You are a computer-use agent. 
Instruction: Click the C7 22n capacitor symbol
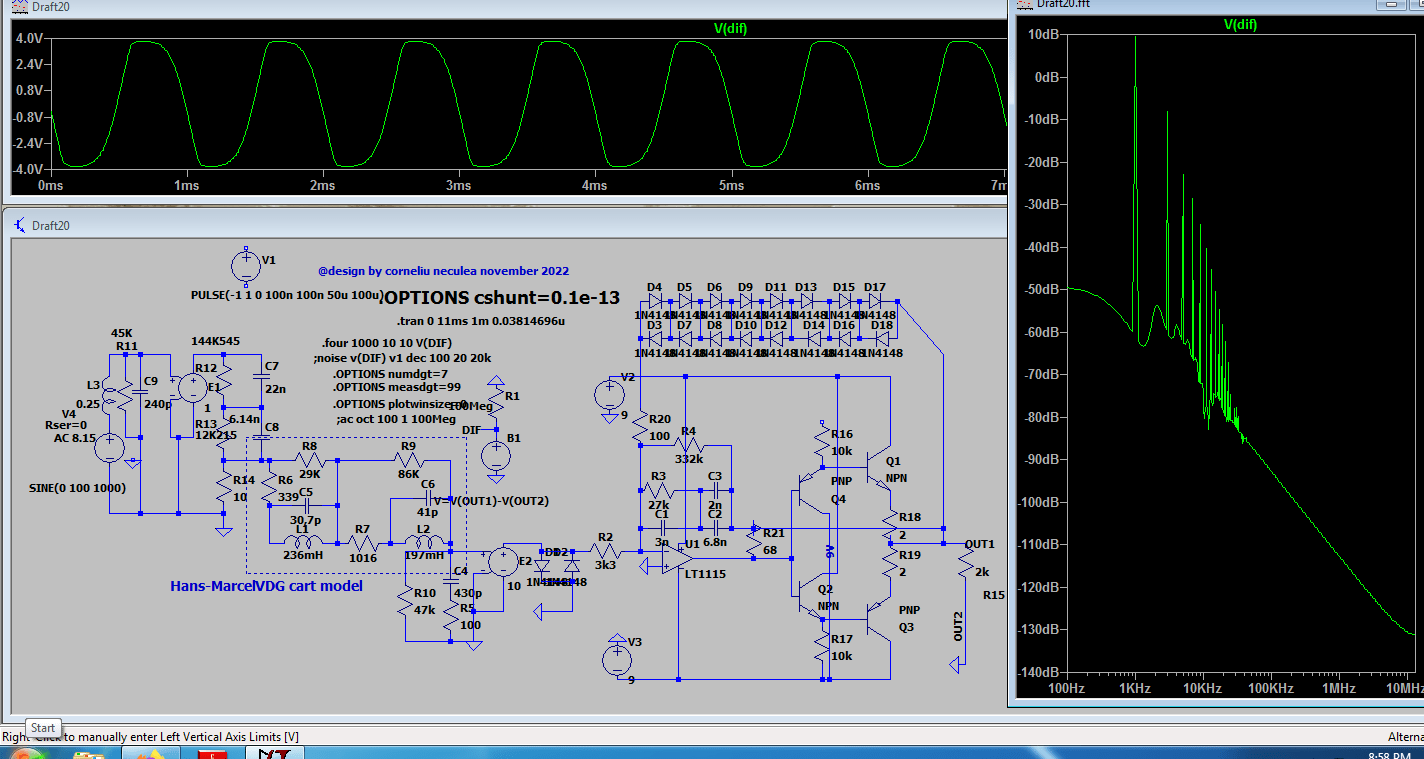tap(261, 376)
